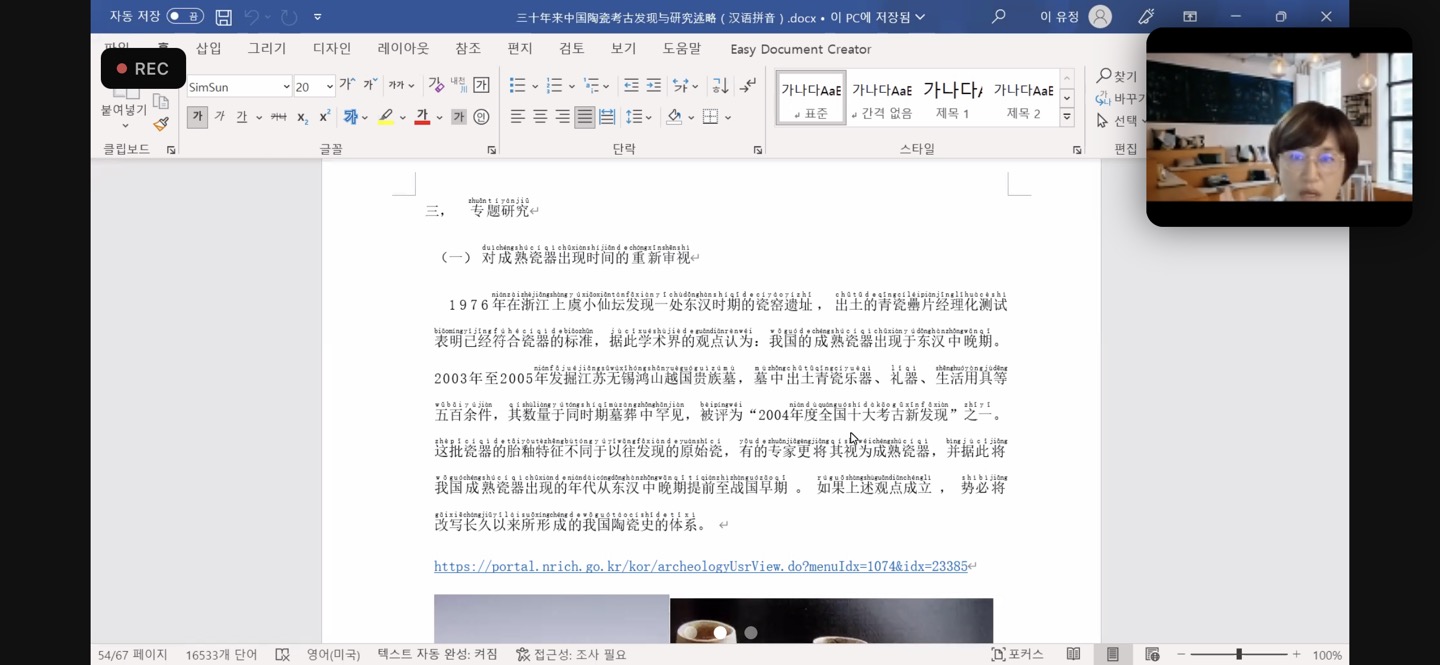The image size is (1440, 665).
Task: Center align the paragraph
Action: pos(540,117)
